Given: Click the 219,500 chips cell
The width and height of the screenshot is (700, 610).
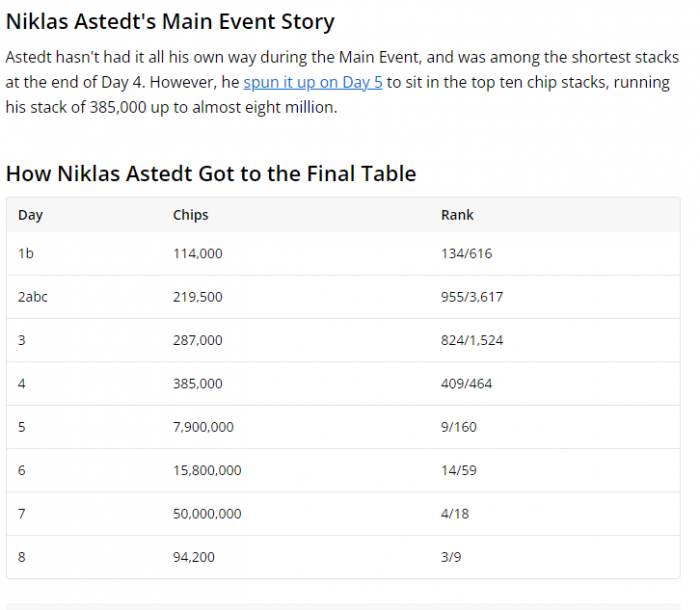Looking at the screenshot, I should [198, 297].
